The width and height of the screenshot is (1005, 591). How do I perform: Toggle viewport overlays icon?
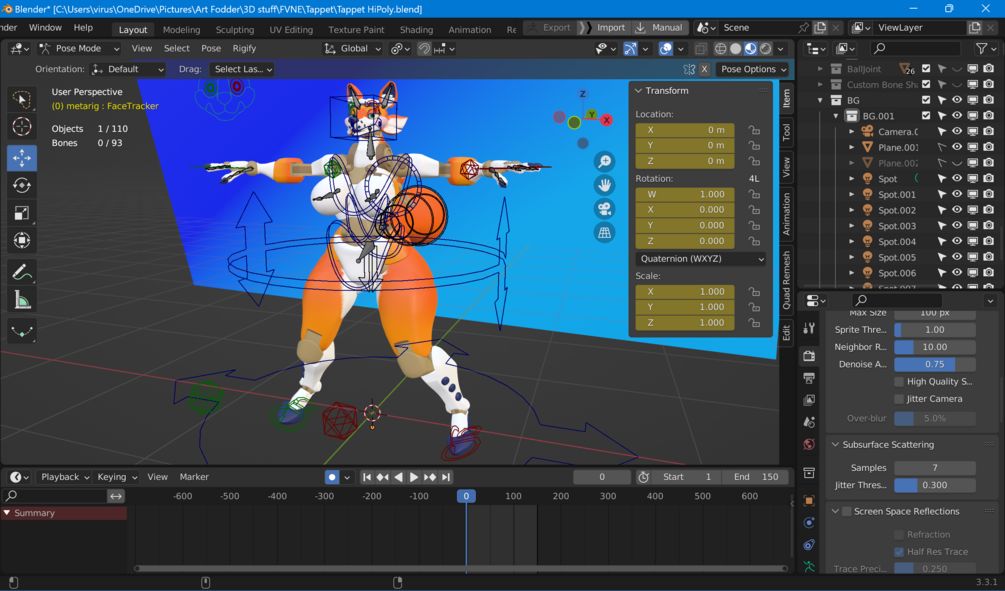click(666, 49)
